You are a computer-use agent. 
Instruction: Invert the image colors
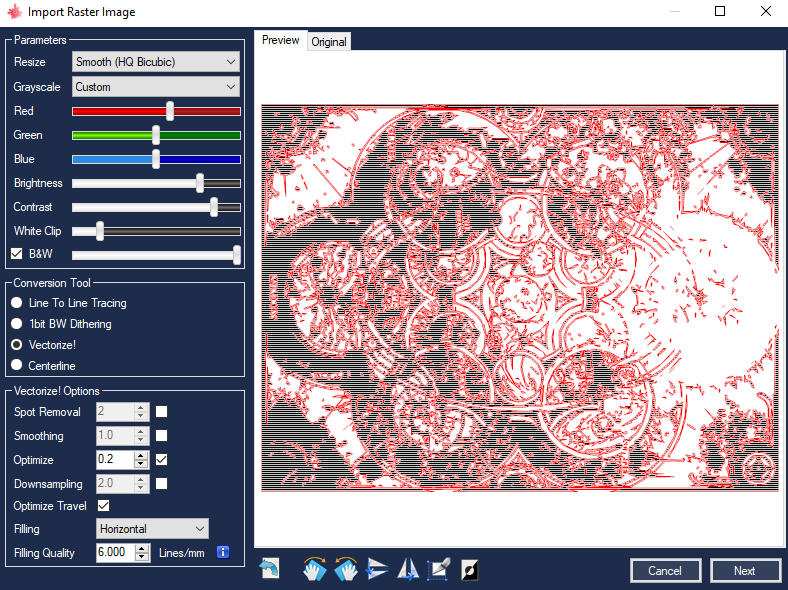[x=469, y=569]
